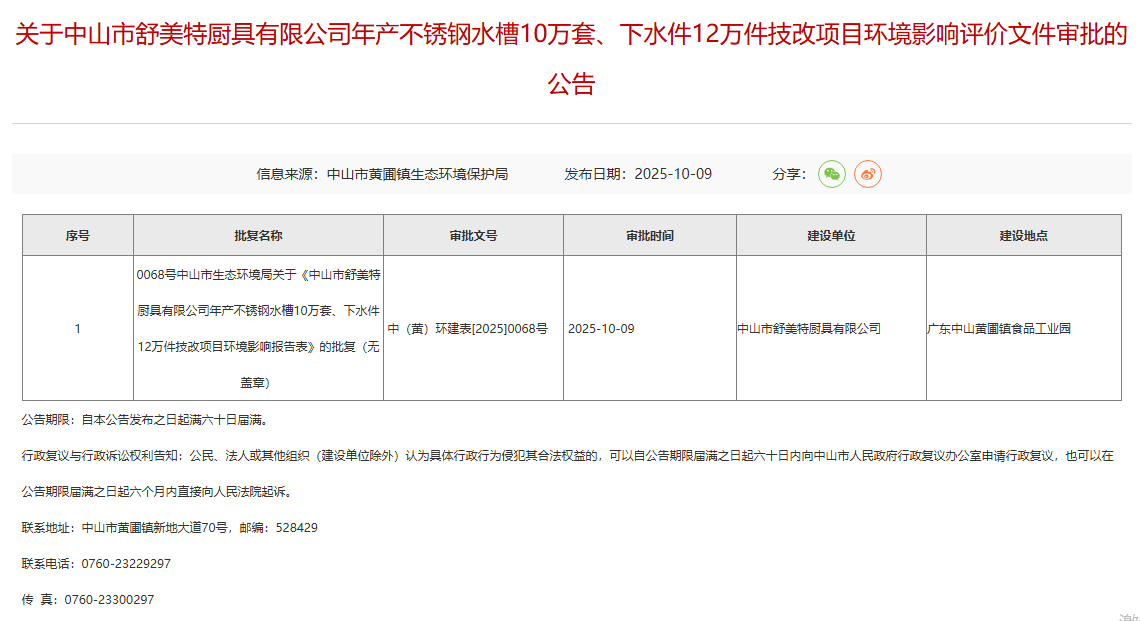This screenshot has width=1140, height=621.
Task: Click the 信息来源 source text
Action: 382,174
